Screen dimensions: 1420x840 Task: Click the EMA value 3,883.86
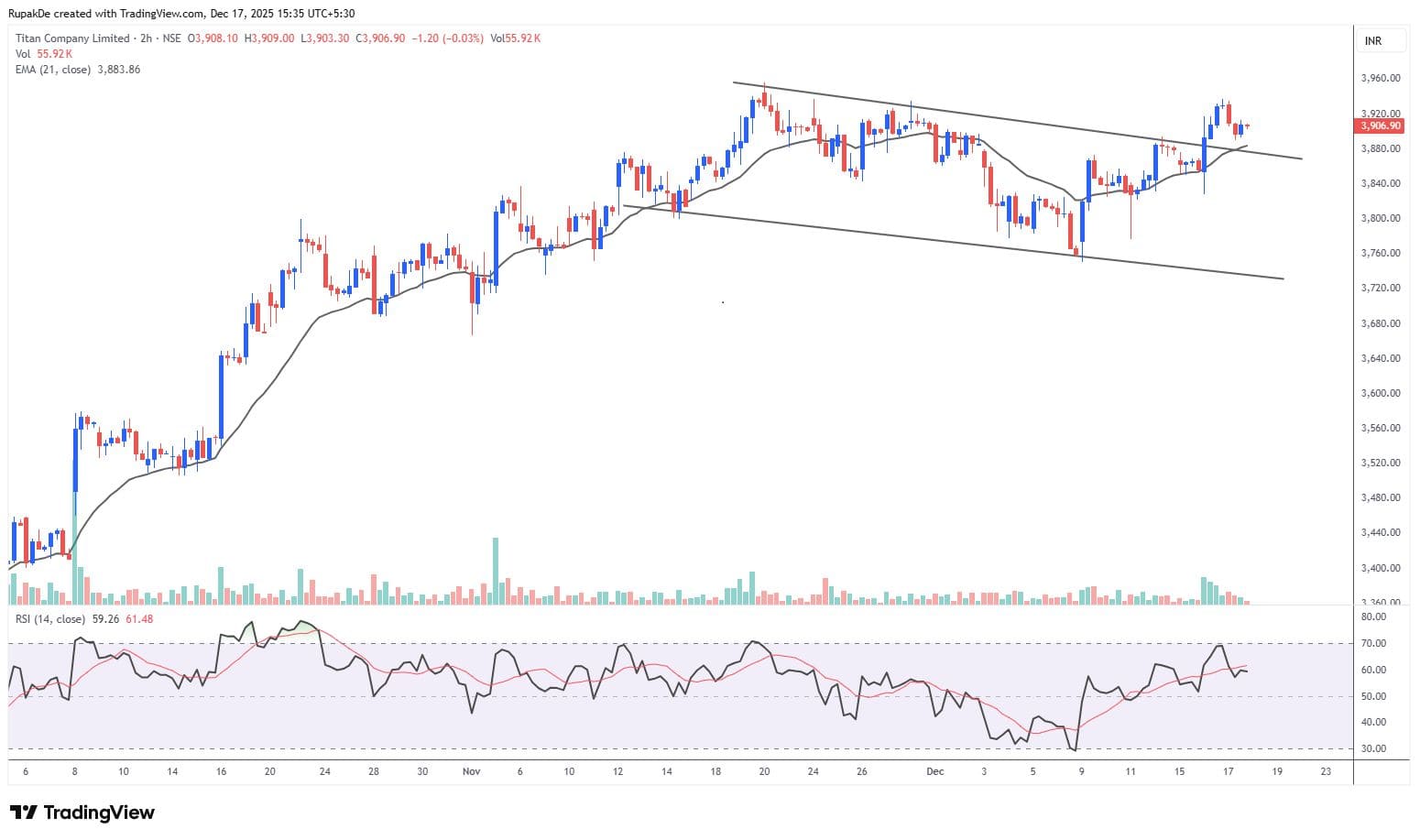[117, 70]
